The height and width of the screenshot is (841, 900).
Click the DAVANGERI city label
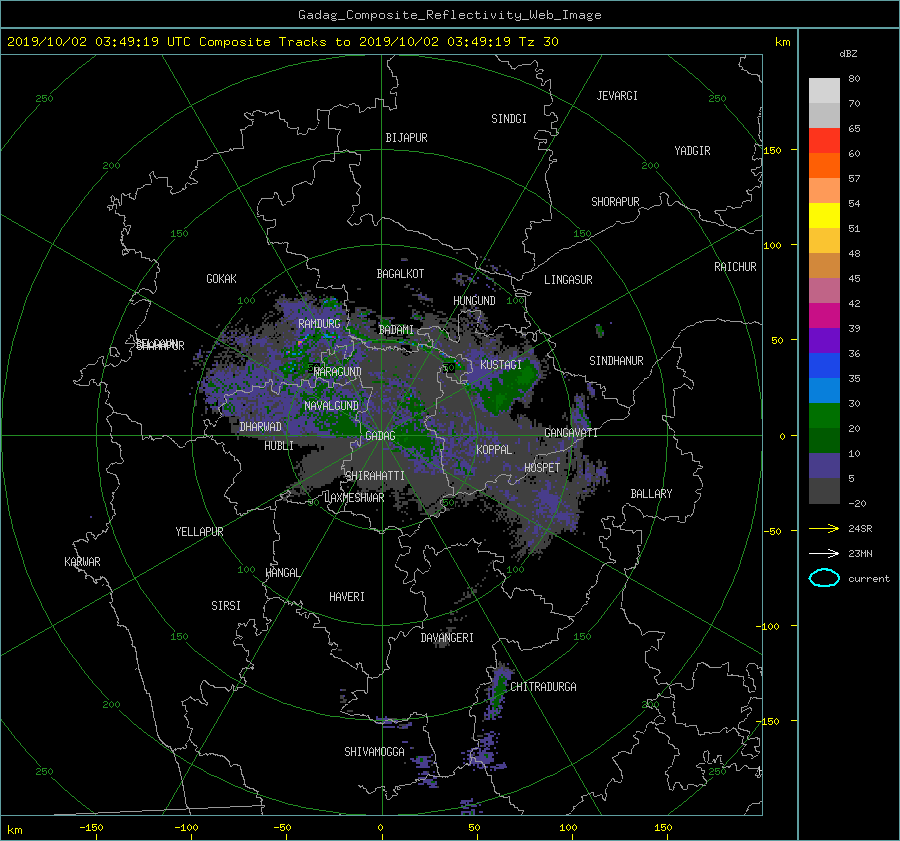447,638
